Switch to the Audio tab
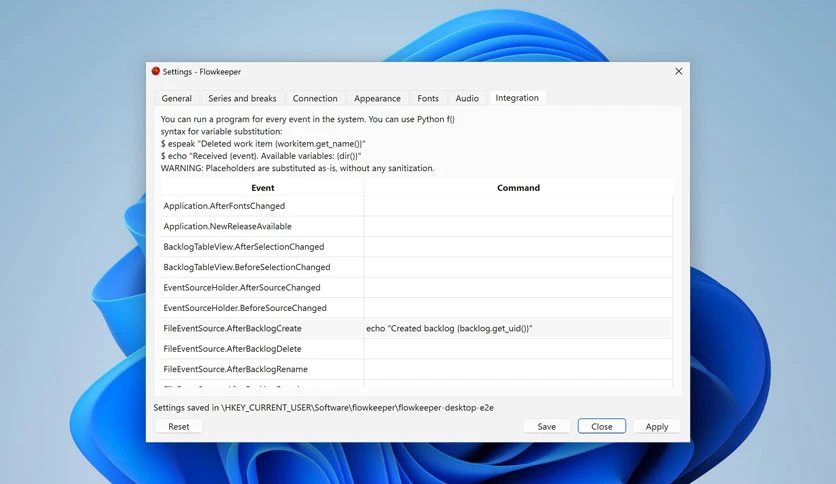This screenshot has height=484, width=836. [x=467, y=98]
